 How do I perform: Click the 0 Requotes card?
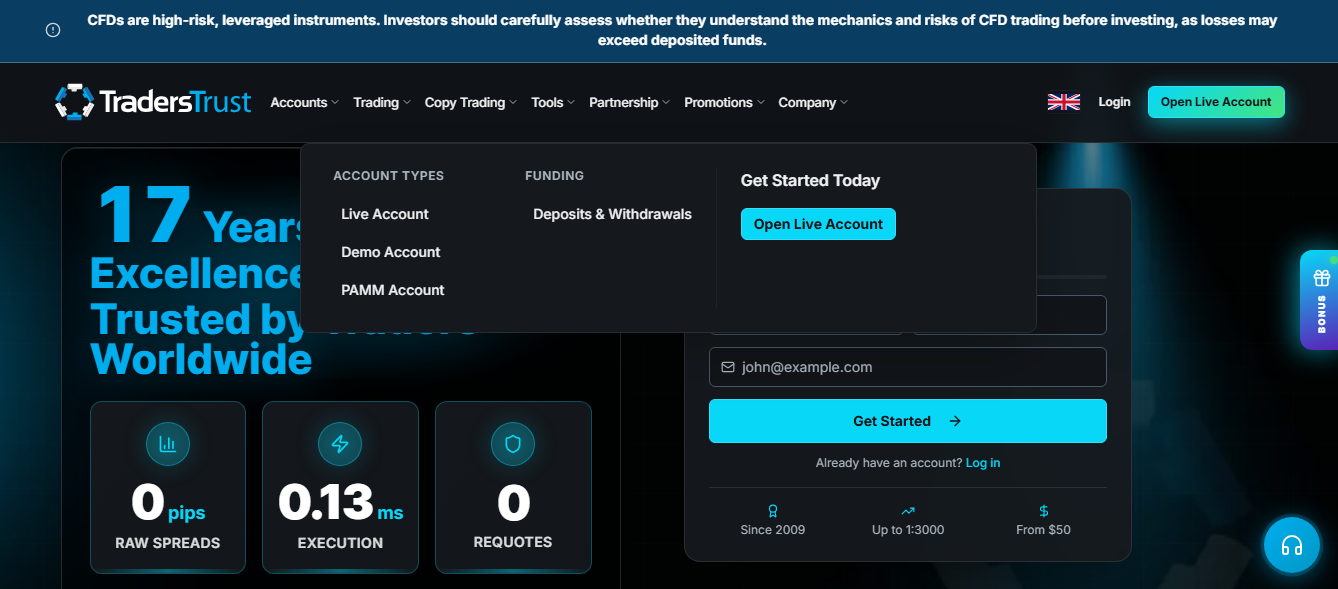point(513,487)
